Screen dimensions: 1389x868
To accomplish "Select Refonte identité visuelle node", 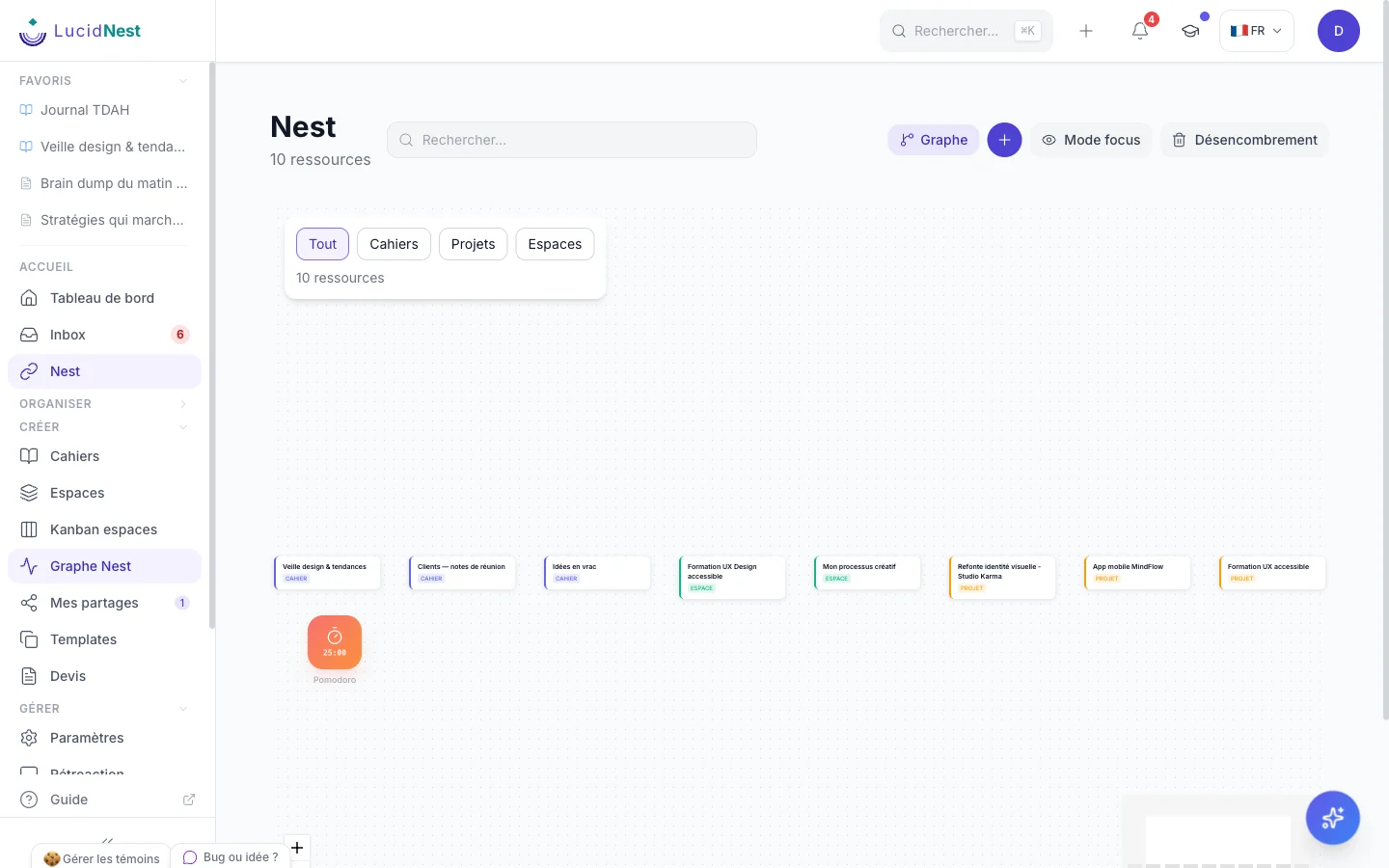I will (1002, 577).
